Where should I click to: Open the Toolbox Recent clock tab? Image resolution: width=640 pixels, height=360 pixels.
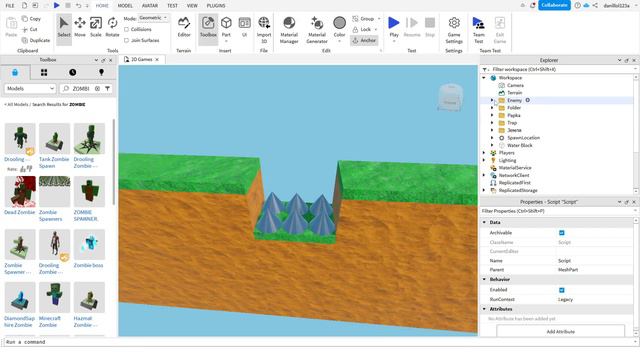73,72
